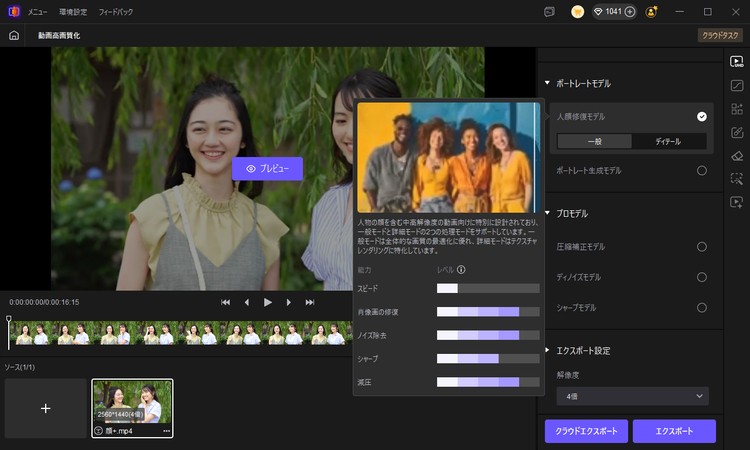
Task: Select the video enhancer sidebar tool
Action: click(x=737, y=61)
